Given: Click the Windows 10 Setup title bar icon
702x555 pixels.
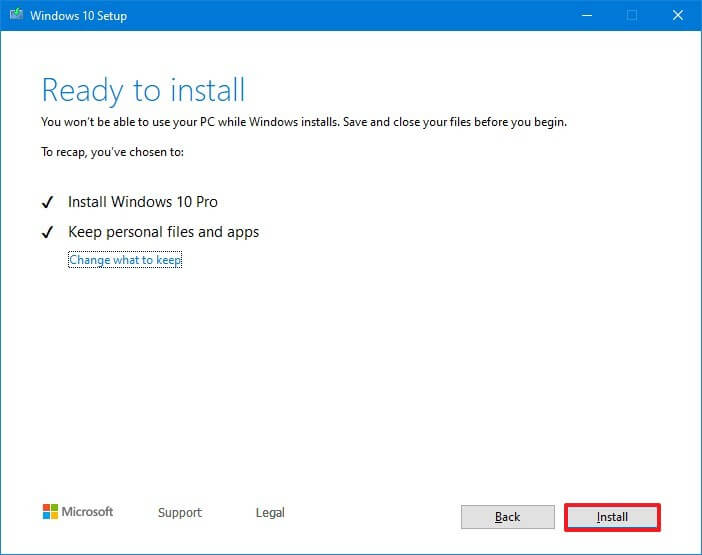Looking at the screenshot, I should tap(17, 16).
